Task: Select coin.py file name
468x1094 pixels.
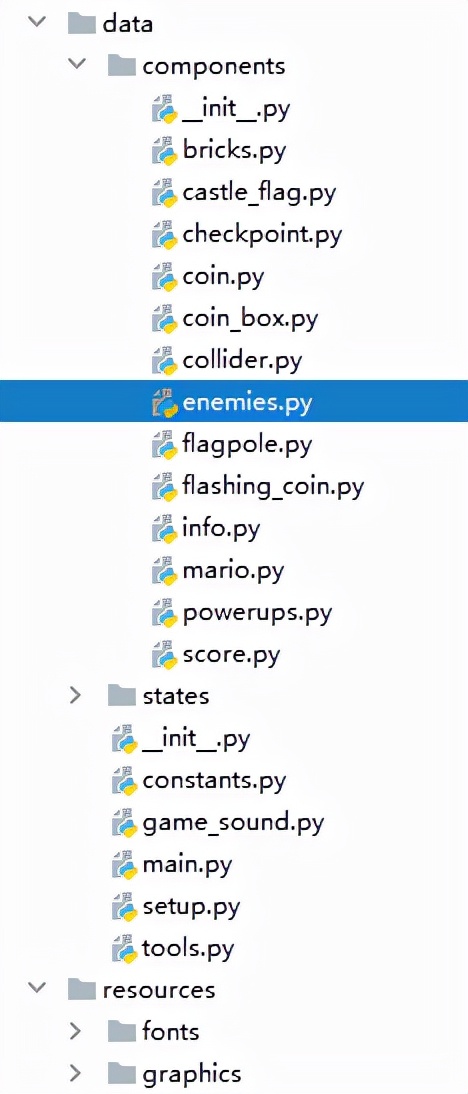Action: [x=223, y=278]
